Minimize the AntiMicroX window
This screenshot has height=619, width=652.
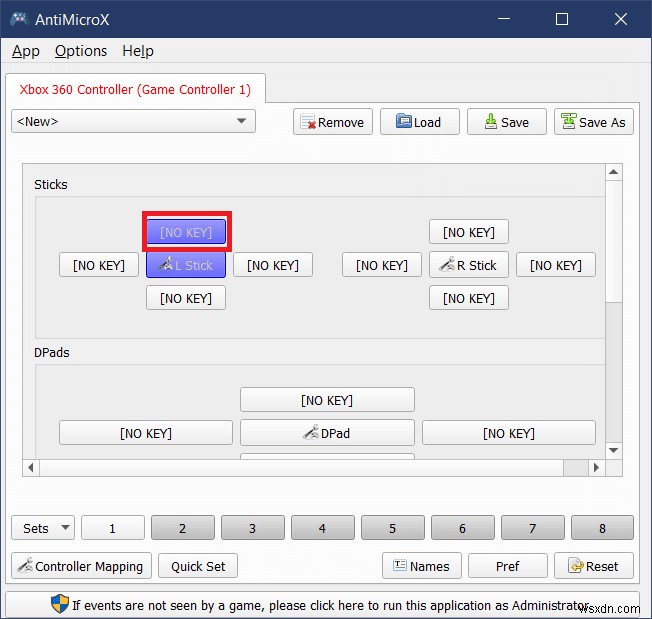(504, 19)
